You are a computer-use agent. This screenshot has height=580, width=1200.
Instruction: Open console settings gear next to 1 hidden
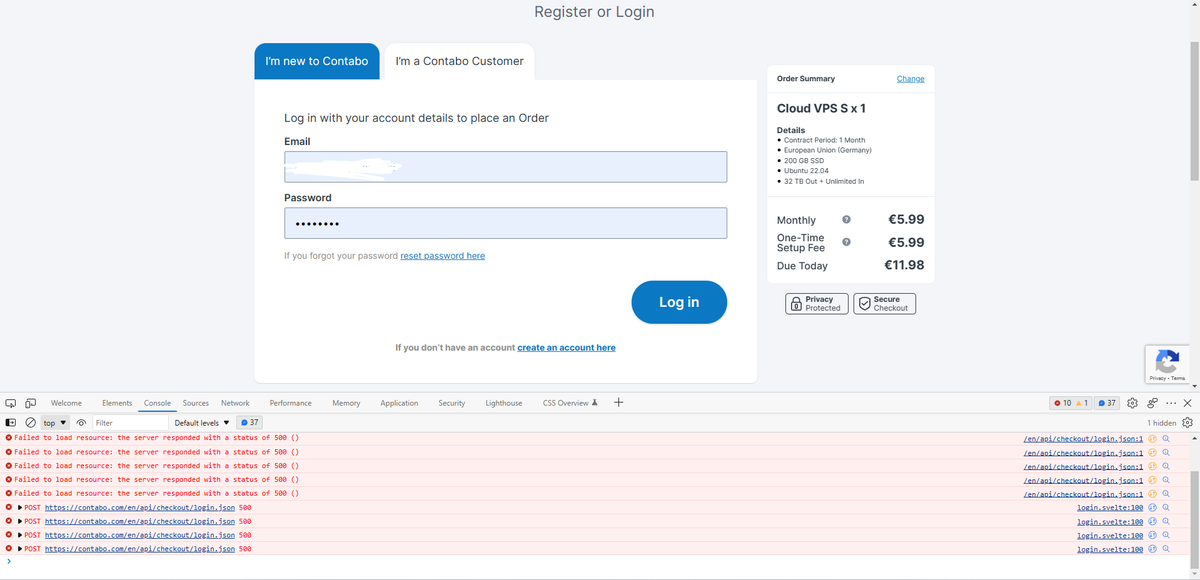click(x=1187, y=423)
